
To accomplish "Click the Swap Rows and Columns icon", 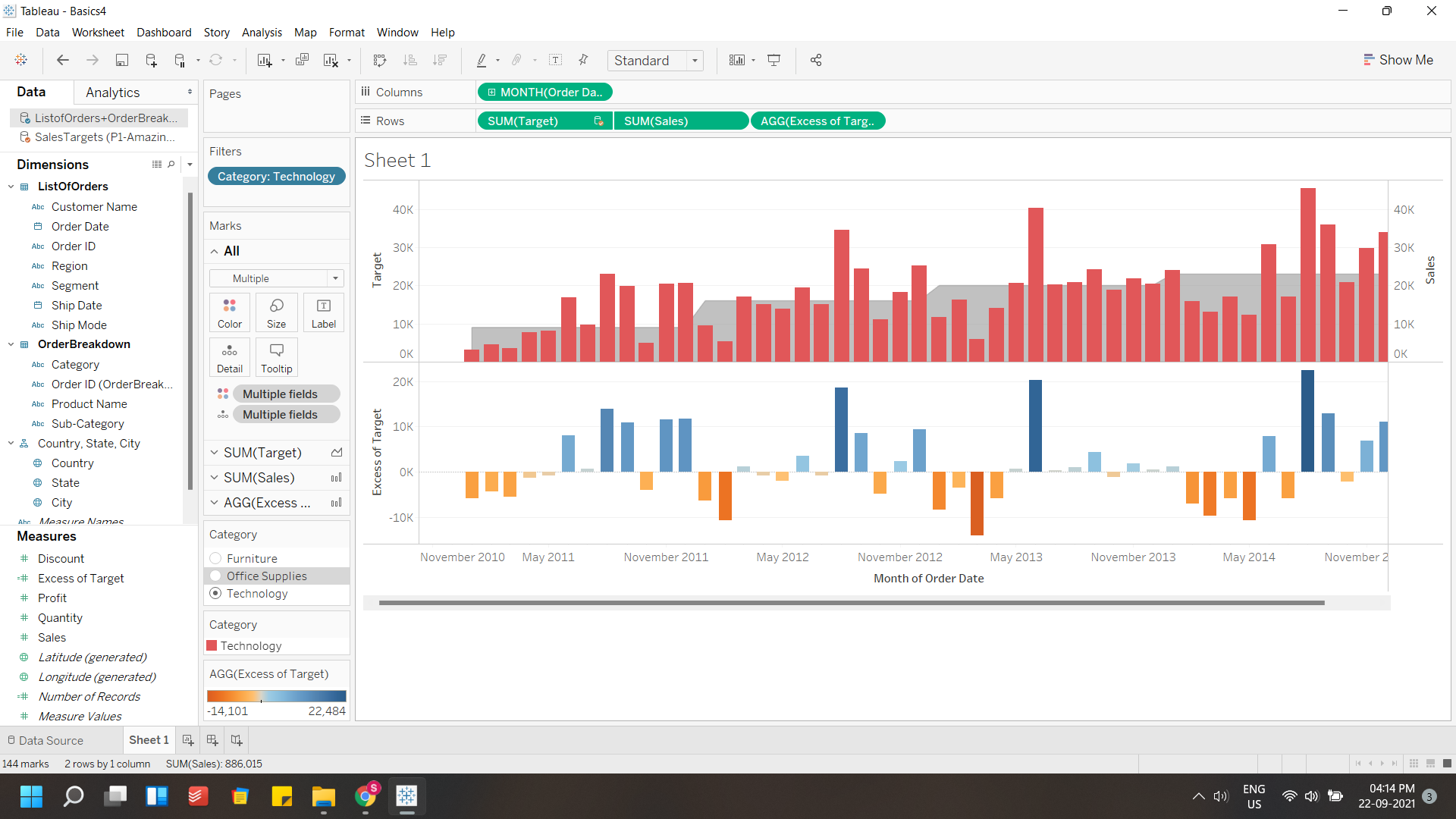I will (380, 60).
